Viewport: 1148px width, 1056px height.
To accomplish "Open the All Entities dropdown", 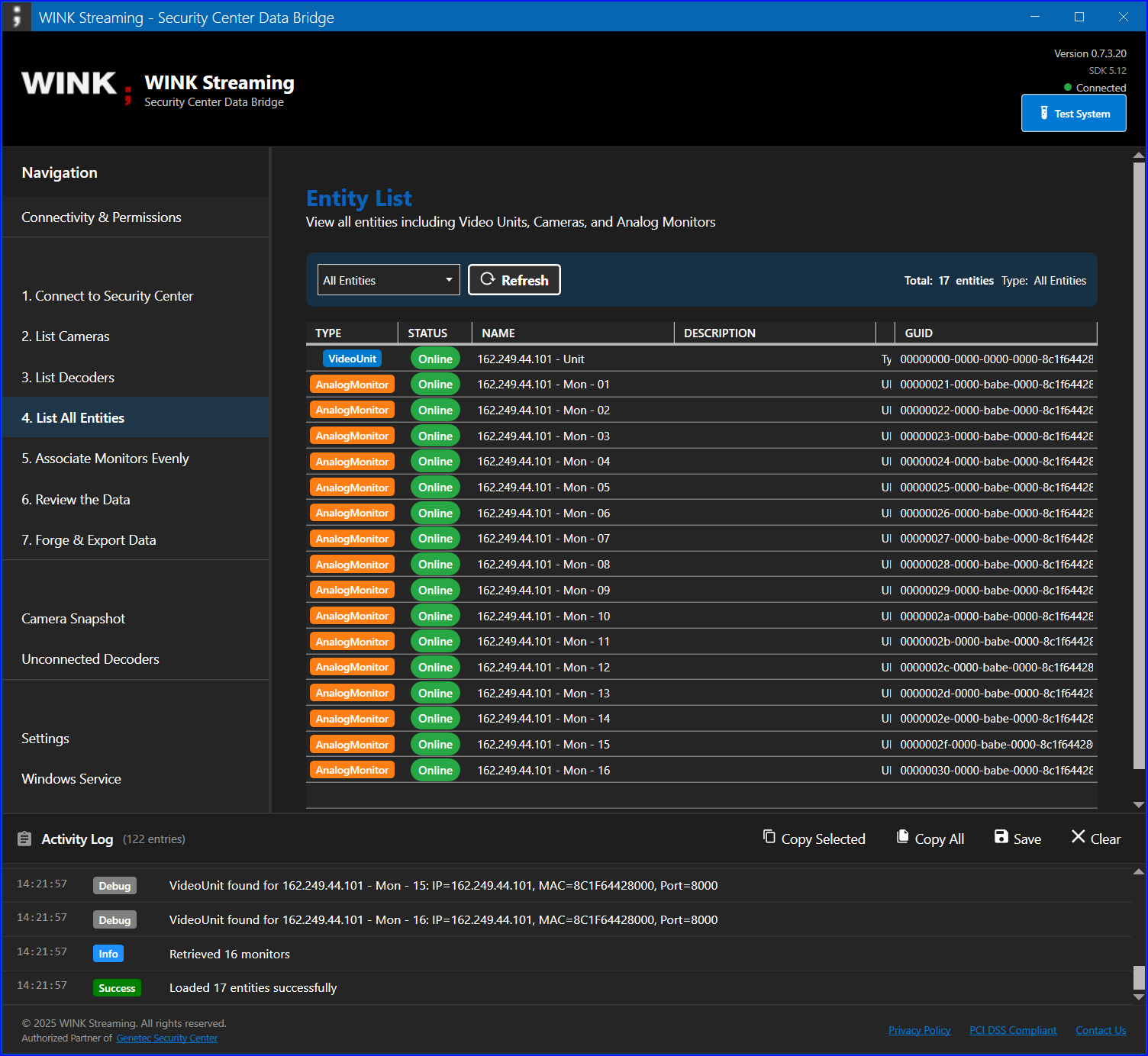I will pos(389,280).
